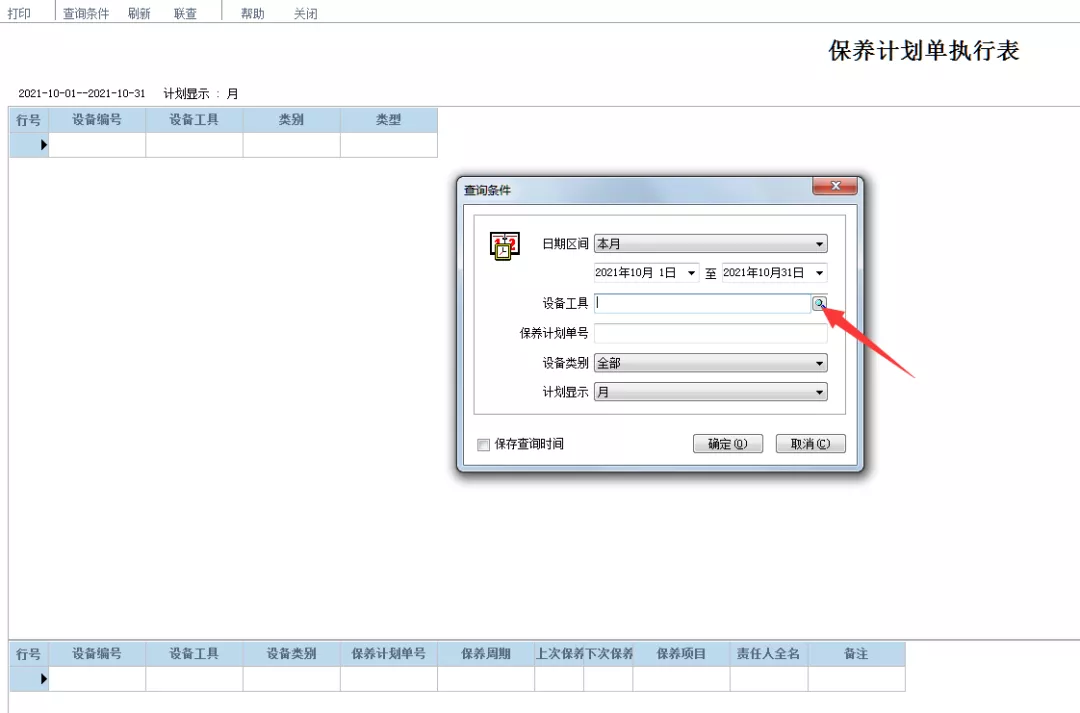This screenshot has height=713, width=1080.
Task: Click 关闭 in the toolbar
Action: [306, 13]
